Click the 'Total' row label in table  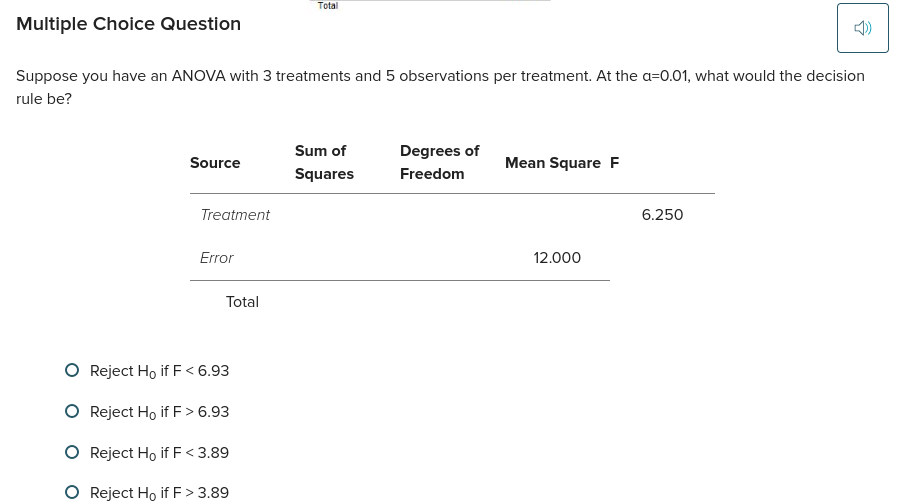click(242, 302)
